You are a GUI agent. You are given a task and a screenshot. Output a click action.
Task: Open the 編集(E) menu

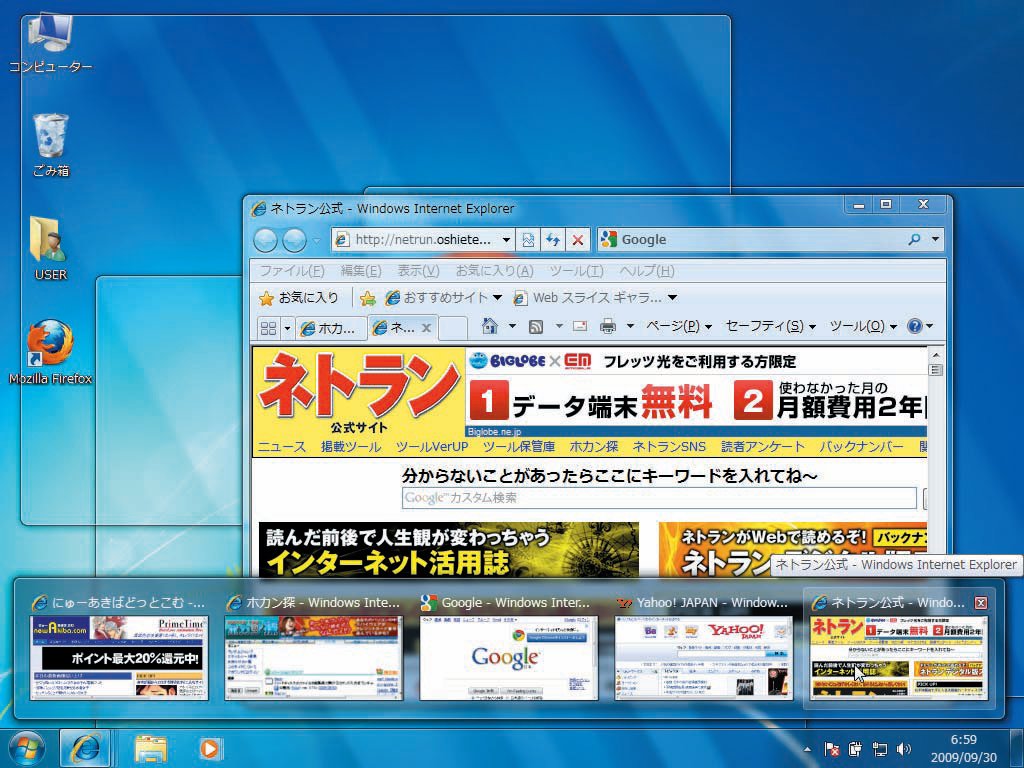[360, 270]
